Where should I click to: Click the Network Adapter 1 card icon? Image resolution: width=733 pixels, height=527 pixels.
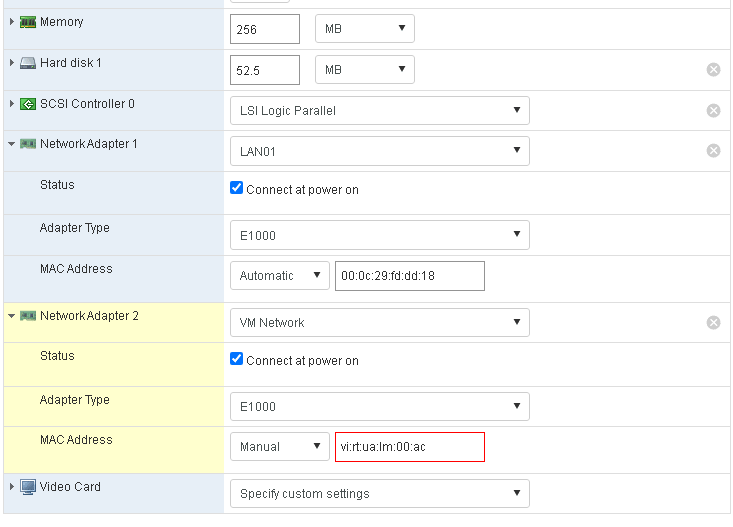(x=28, y=144)
